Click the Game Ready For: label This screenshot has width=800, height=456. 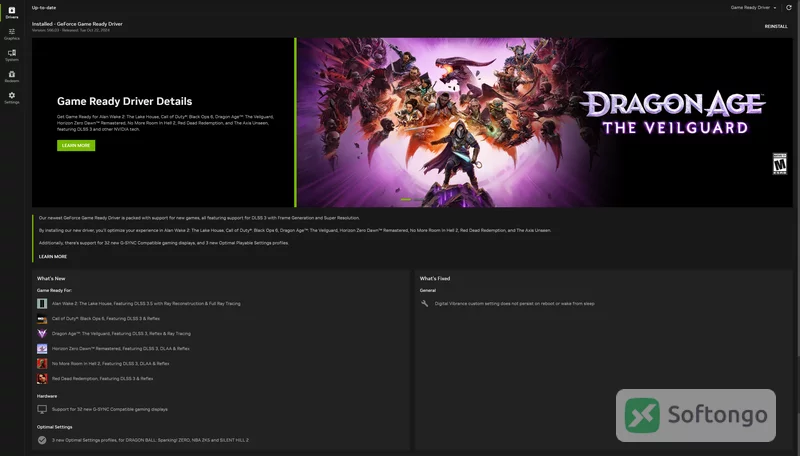(54, 290)
